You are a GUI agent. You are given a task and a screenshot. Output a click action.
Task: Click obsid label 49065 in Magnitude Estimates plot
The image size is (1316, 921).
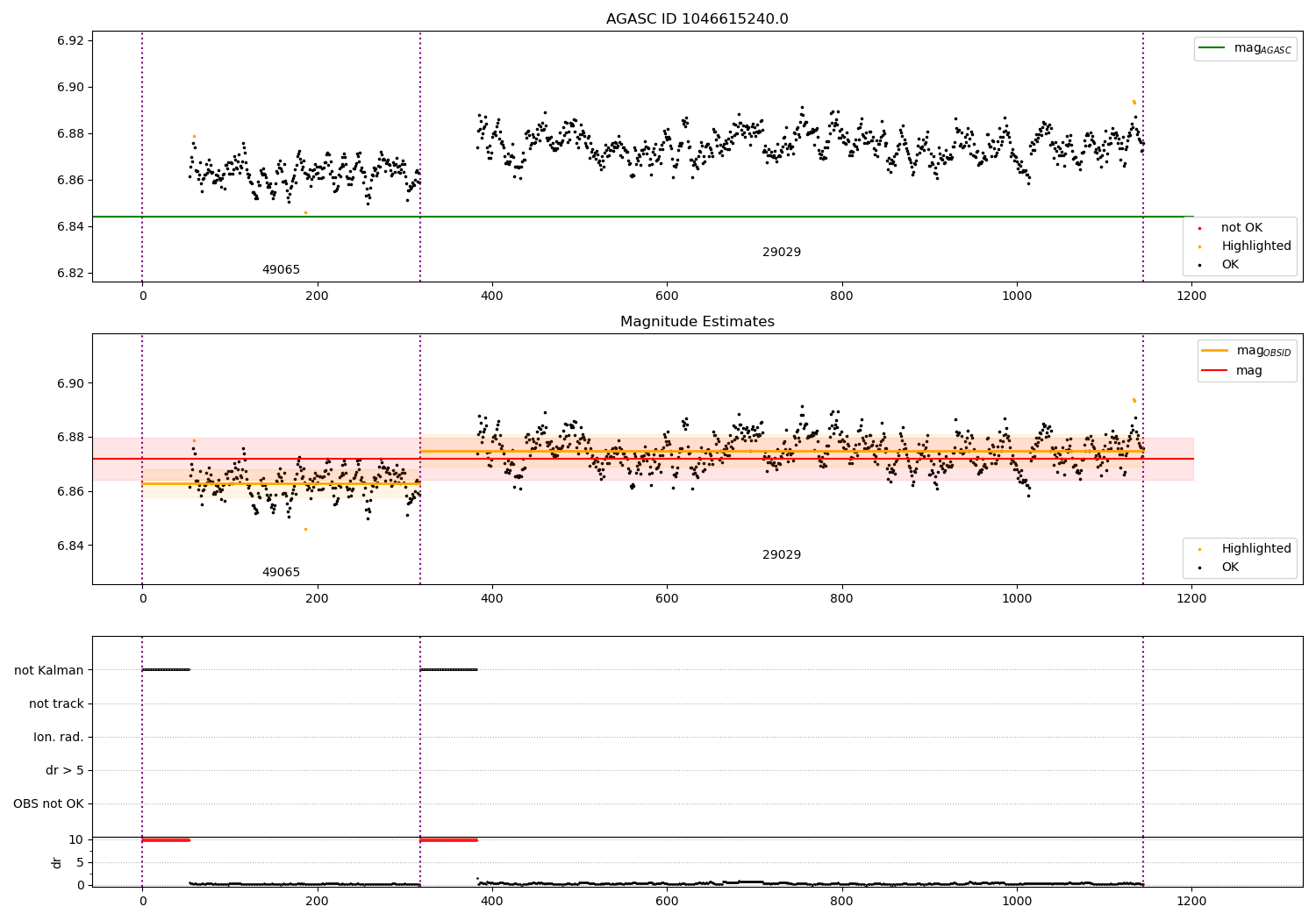click(x=281, y=573)
